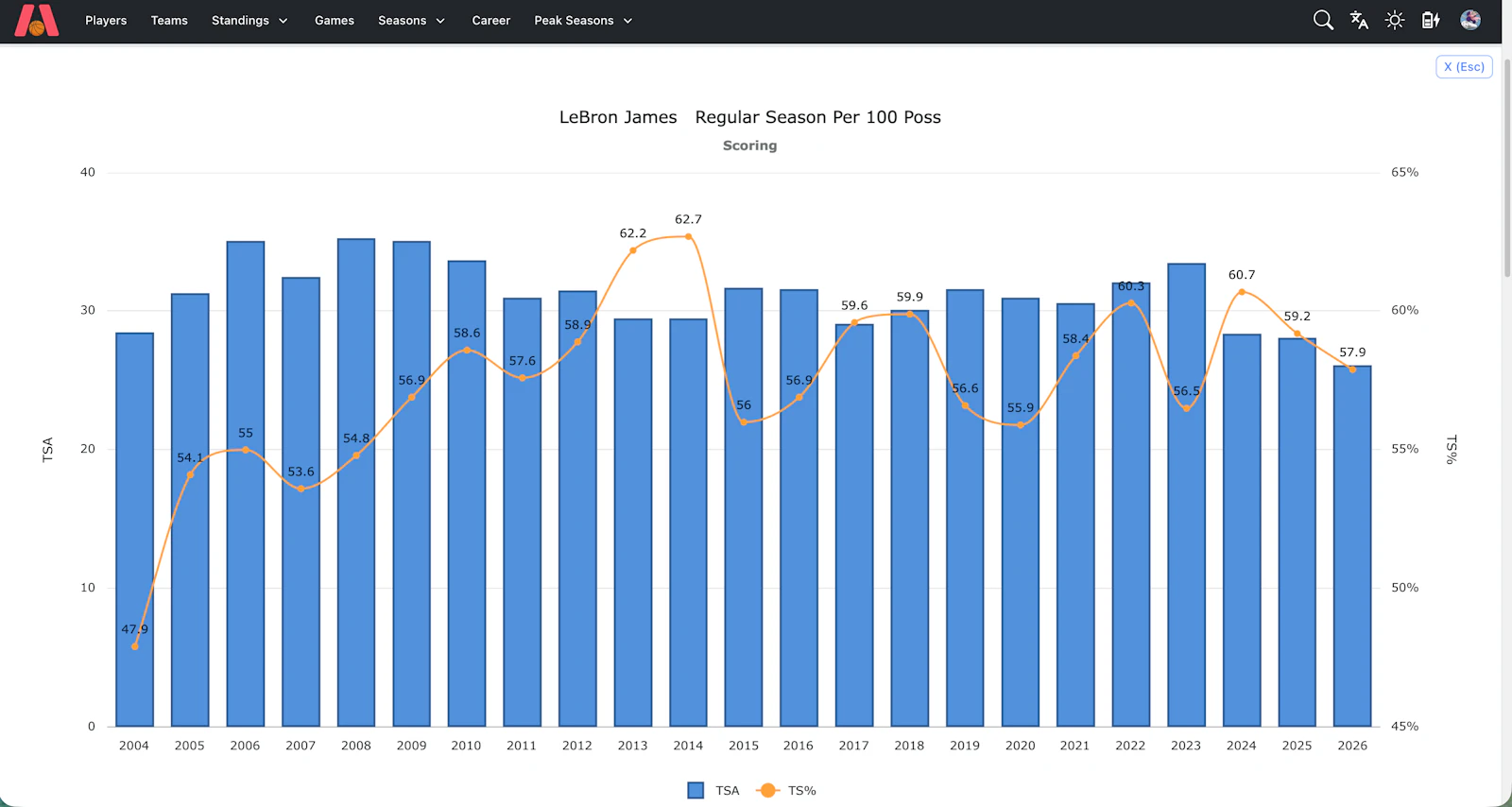1512x807 pixels.
Task: Expand the Seasons dropdown
Action: coord(411,20)
